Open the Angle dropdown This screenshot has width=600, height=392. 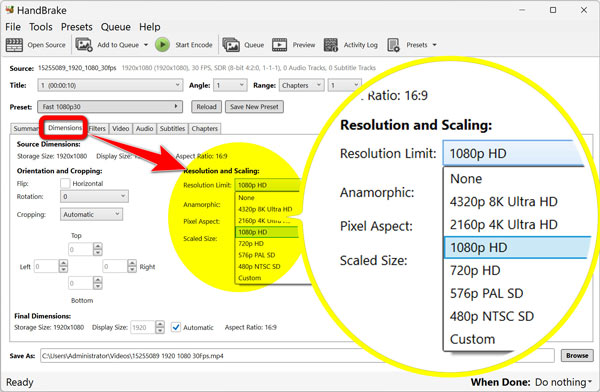[230, 85]
